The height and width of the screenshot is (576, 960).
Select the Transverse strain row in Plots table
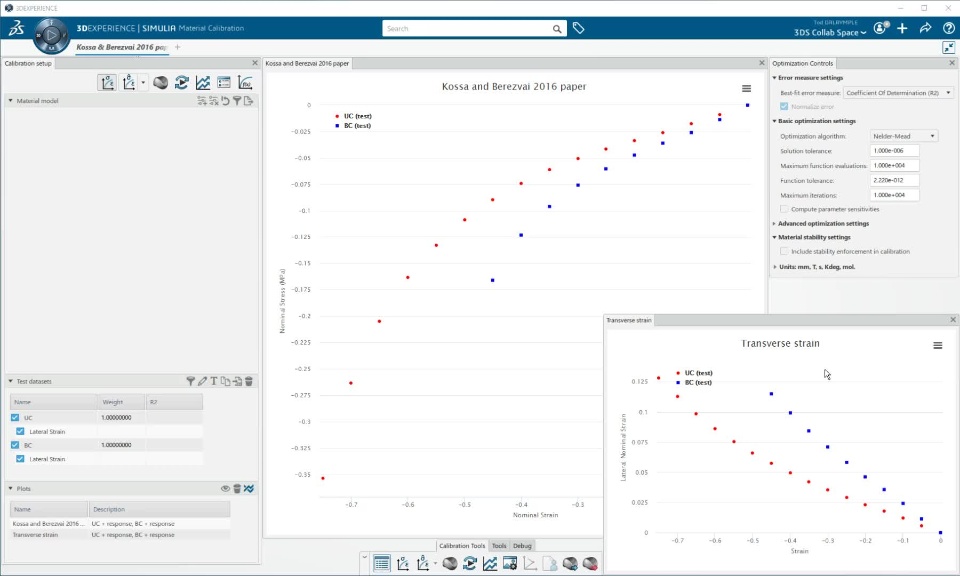click(120, 535)
